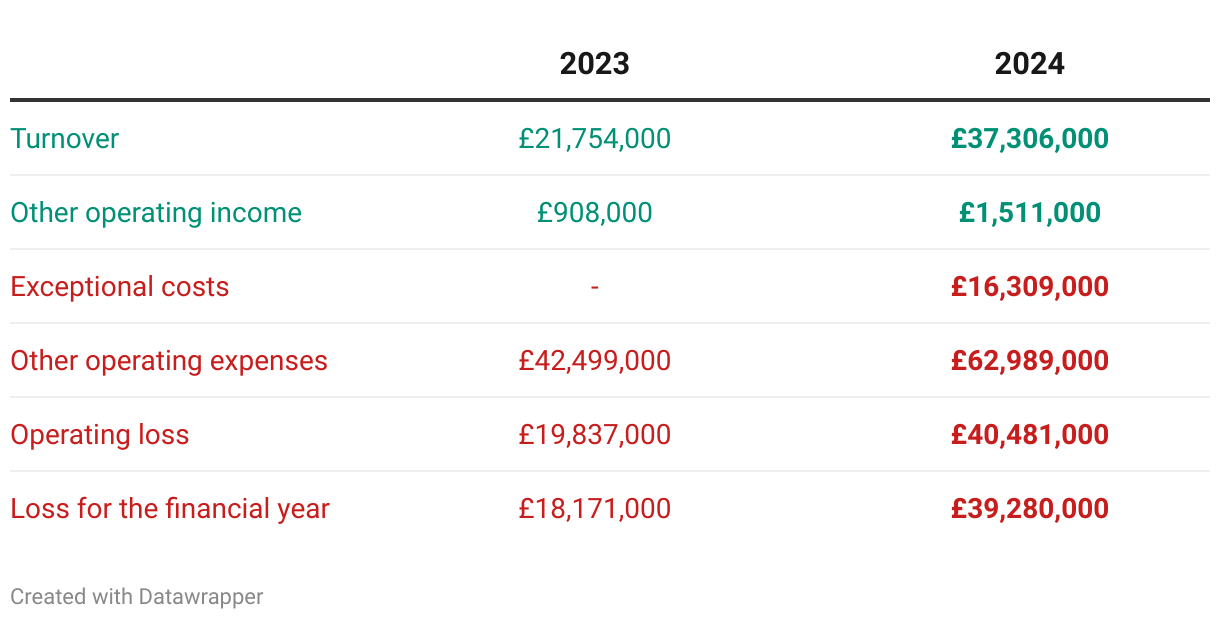Click the £19,837,000 operating loss value

click(594, 434)
